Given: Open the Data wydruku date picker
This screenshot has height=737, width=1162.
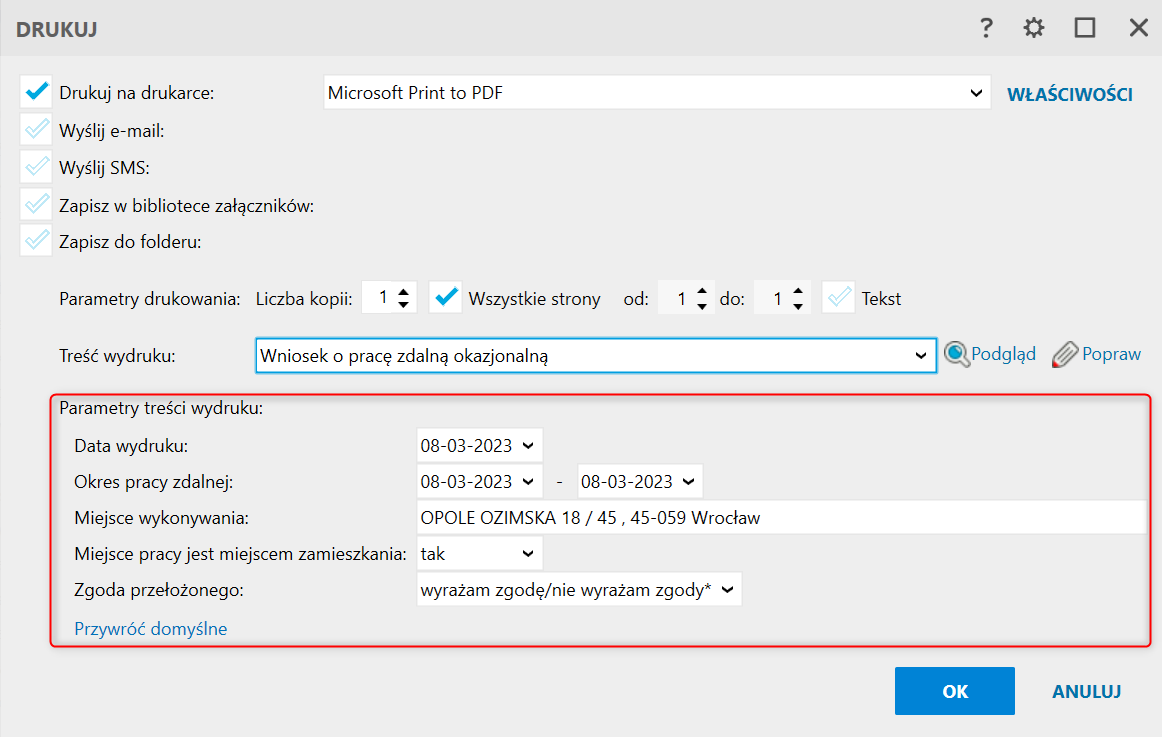Looking at the screenshot, I should (528, 444).
